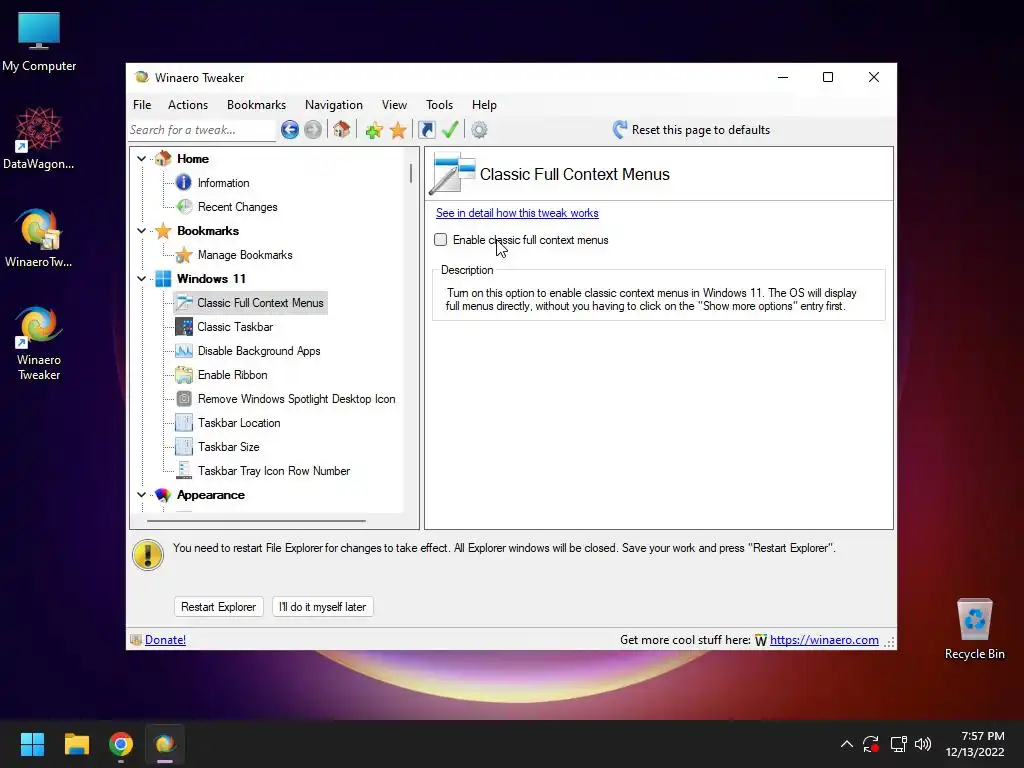Click the Back navigation arrow icon
The height and width of the screenshot is (768, 1024).
pos(289,130)
